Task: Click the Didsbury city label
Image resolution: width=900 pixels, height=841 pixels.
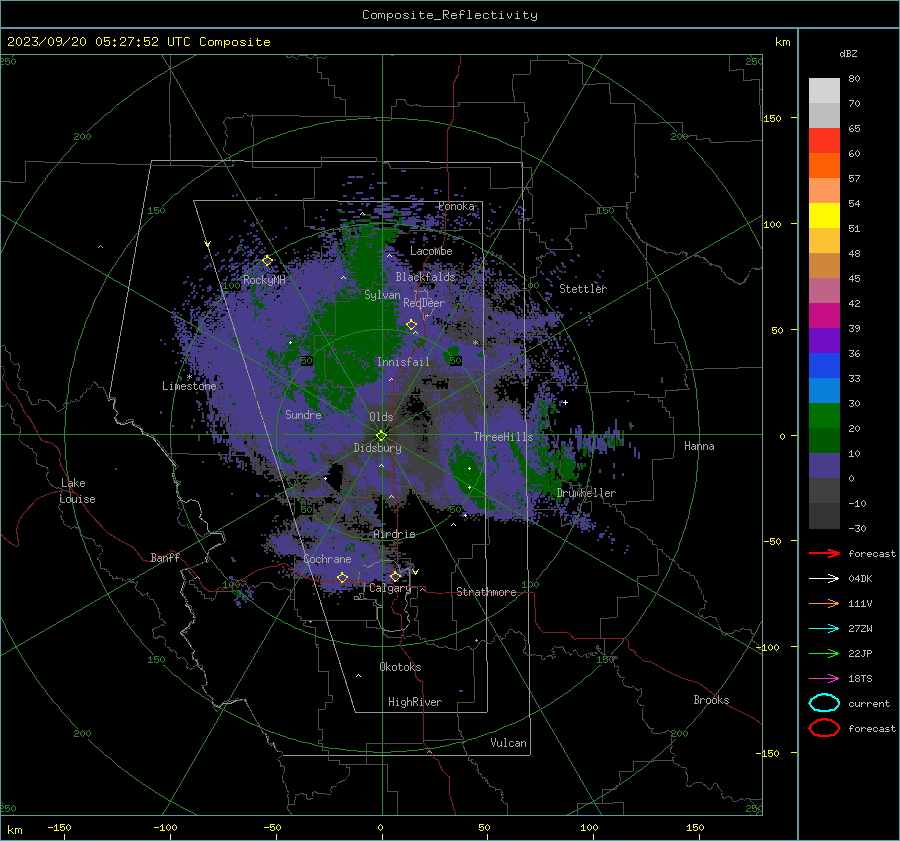Action: [377, 448]
